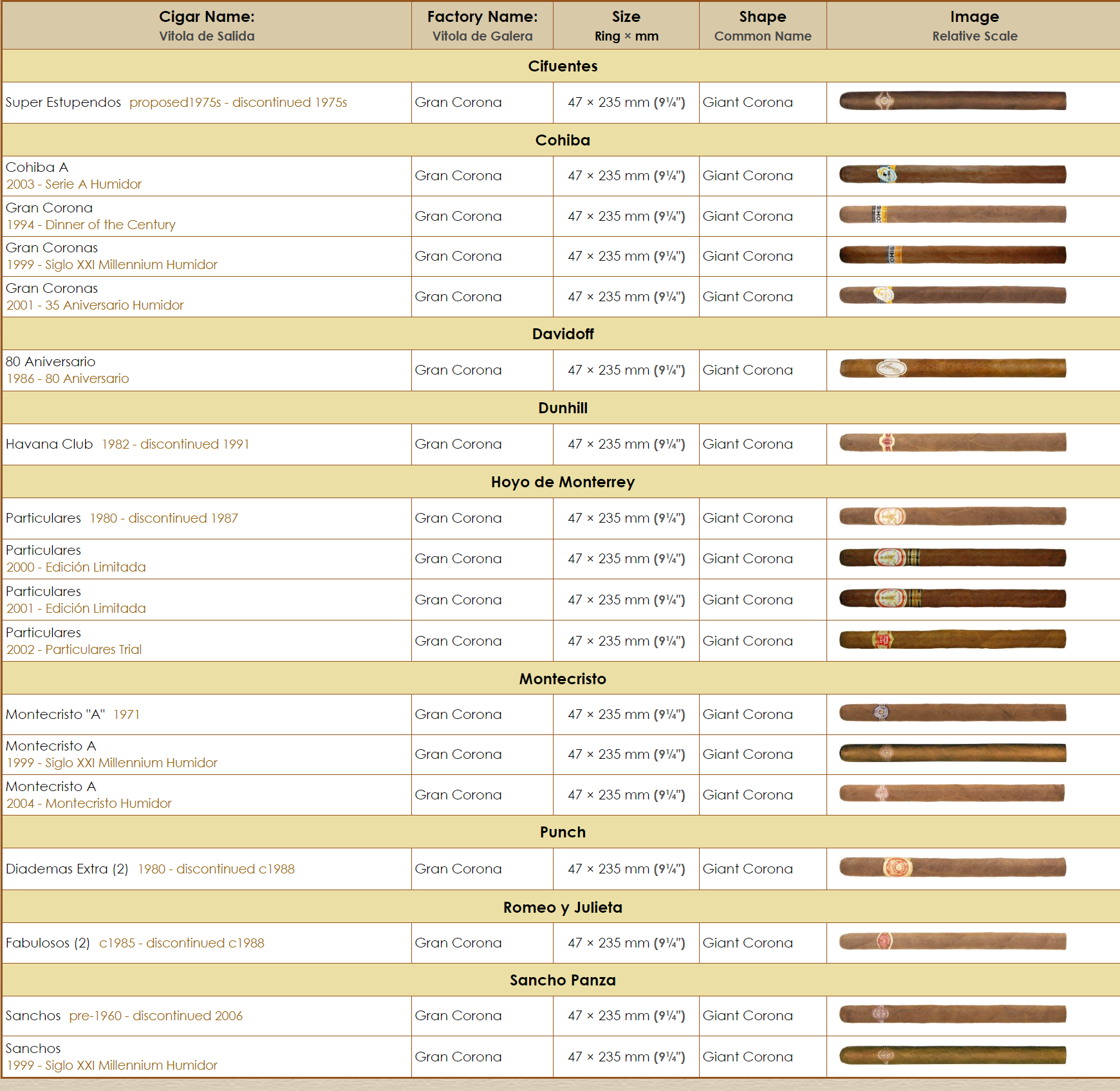This screenshot has width=1120, height=1091.
Task: View the Cohiba 35 Aniversario Humidor cigar image
Action: pos(953,295)
